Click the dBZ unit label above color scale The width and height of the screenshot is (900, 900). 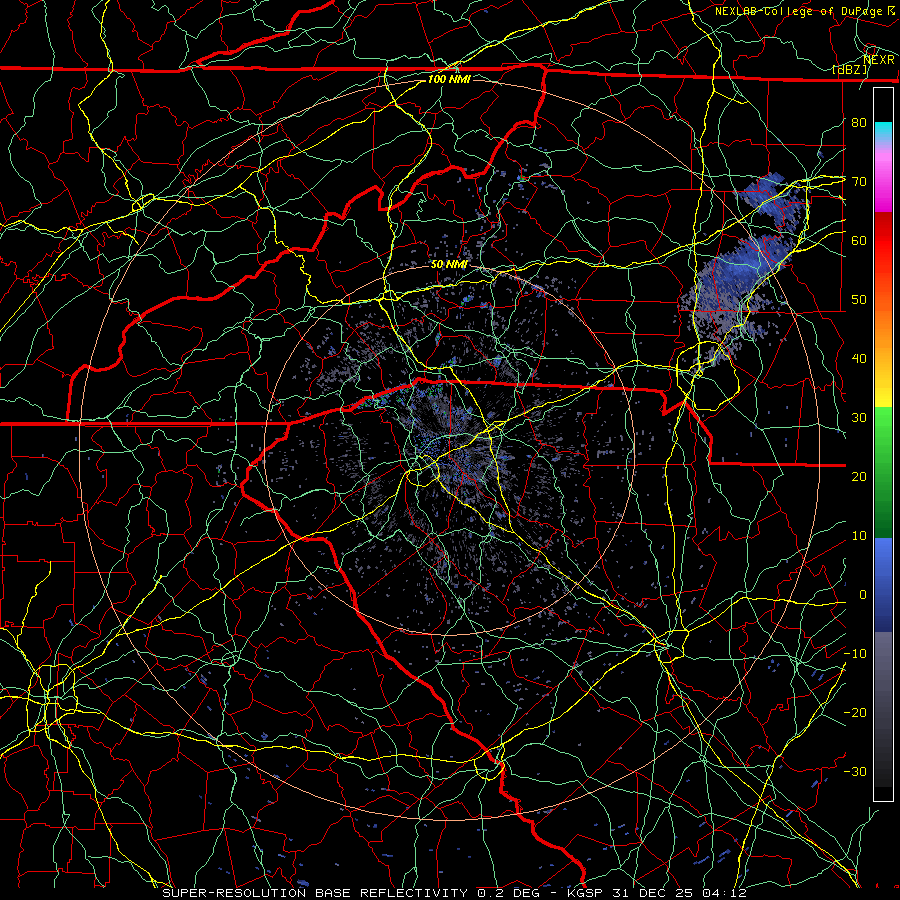[850, 70]
